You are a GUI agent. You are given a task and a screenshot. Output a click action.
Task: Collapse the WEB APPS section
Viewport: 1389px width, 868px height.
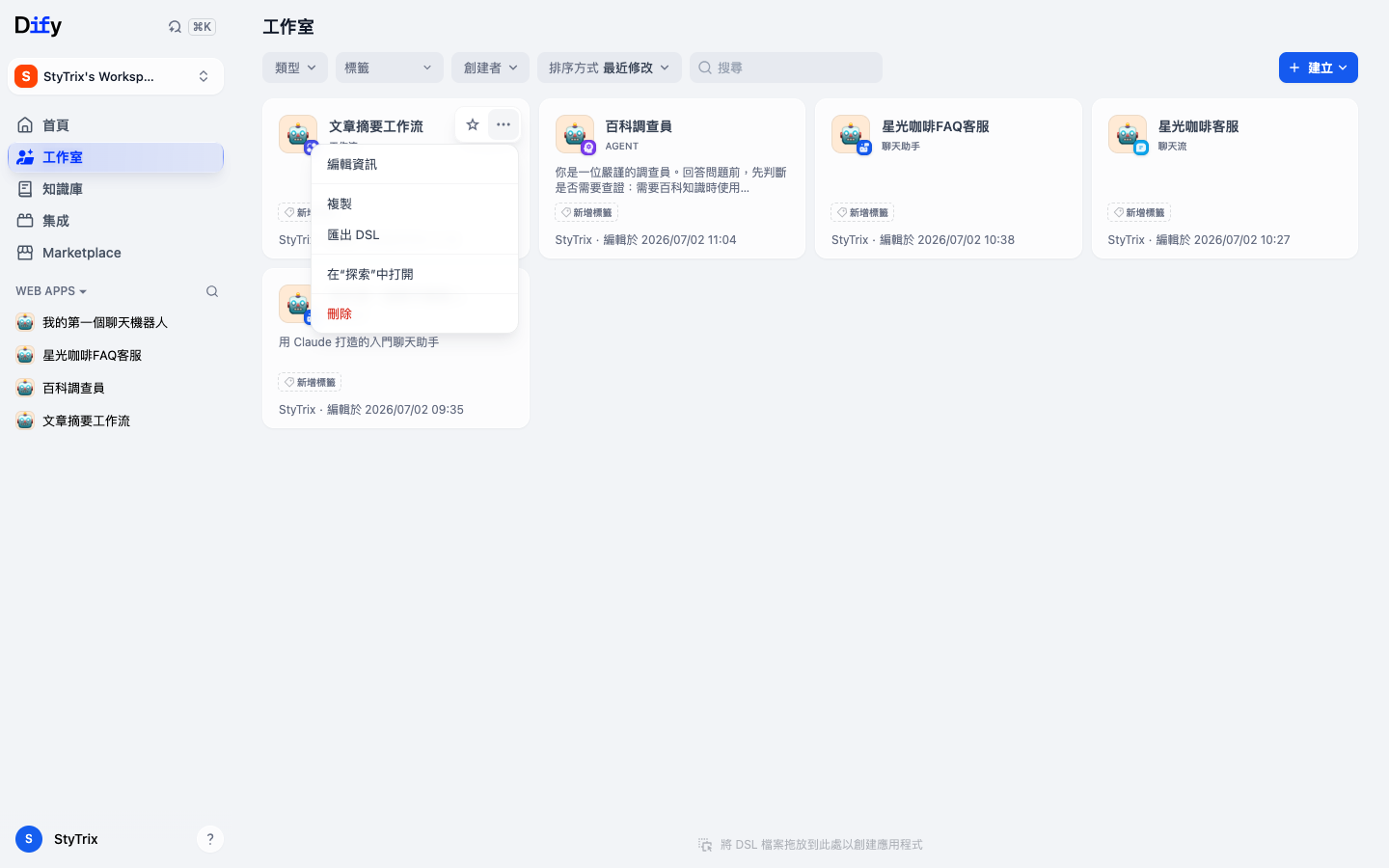click(x=51, y=291)
